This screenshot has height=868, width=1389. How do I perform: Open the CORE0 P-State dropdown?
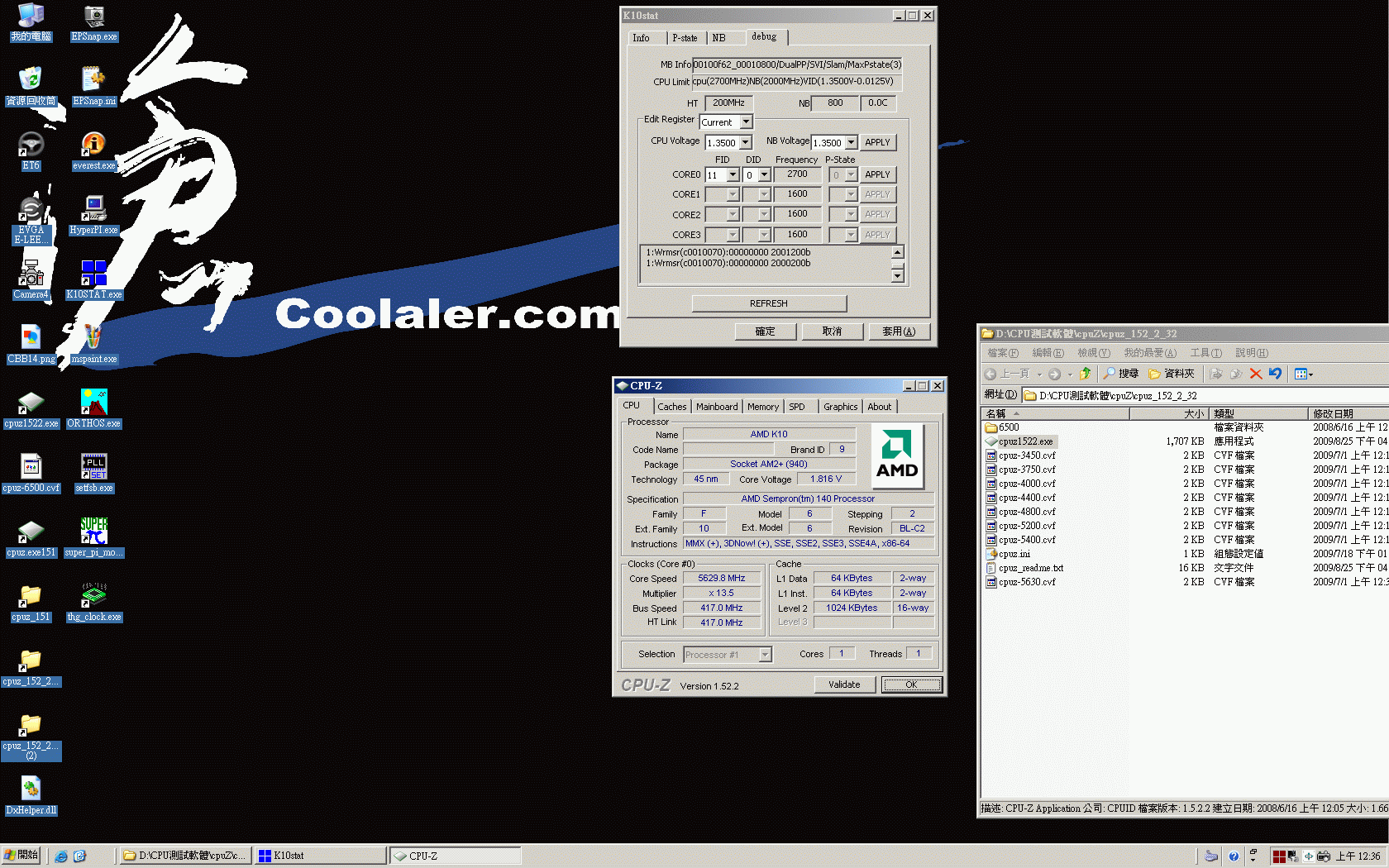click(851, 175)
